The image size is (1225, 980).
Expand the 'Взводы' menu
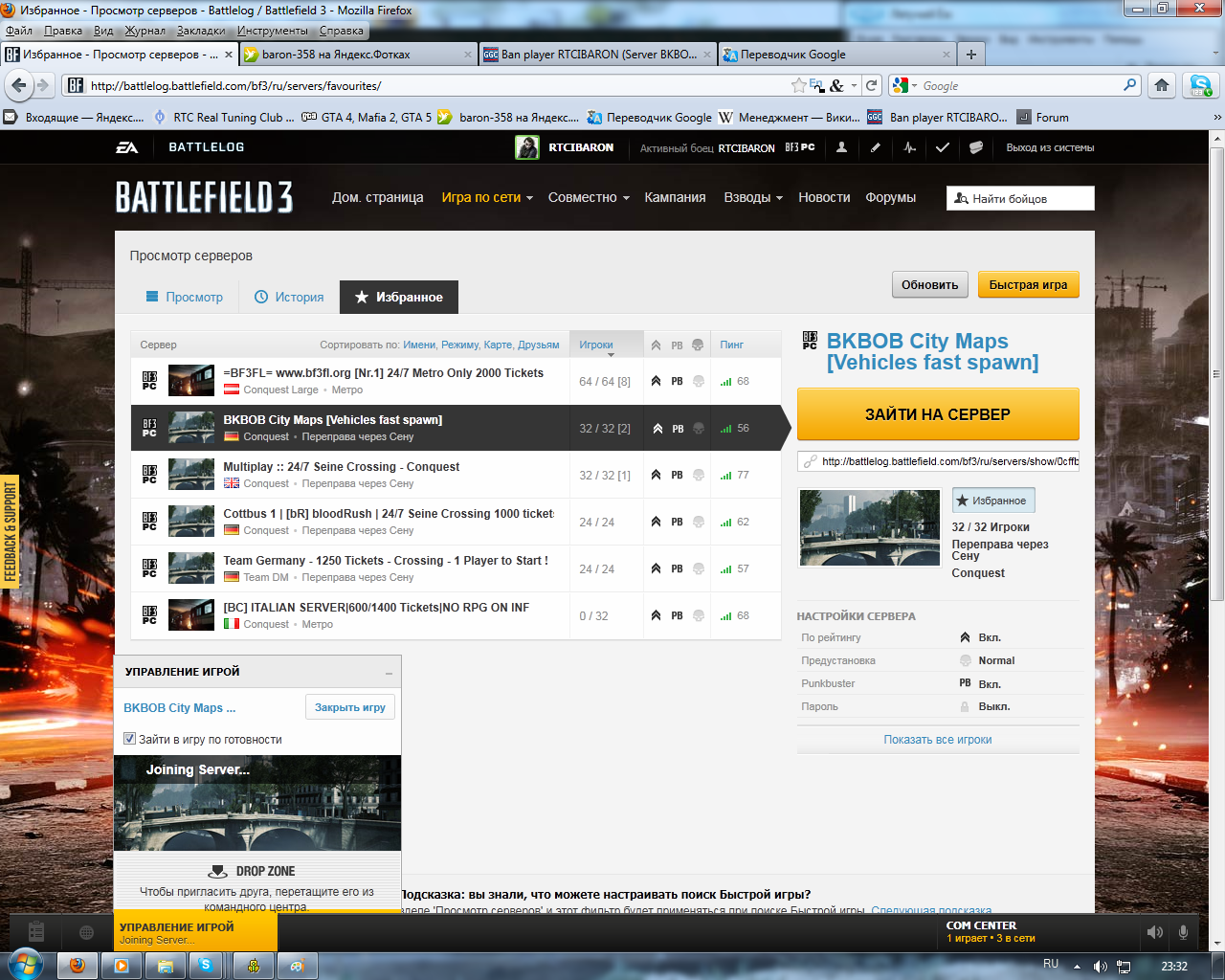pyautogui.click(x=753, y=197)
